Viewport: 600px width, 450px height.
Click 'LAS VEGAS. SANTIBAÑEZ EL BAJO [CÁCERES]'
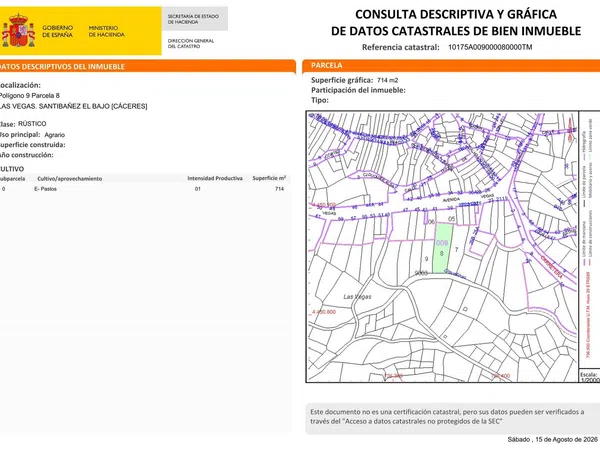click(73, 106)
